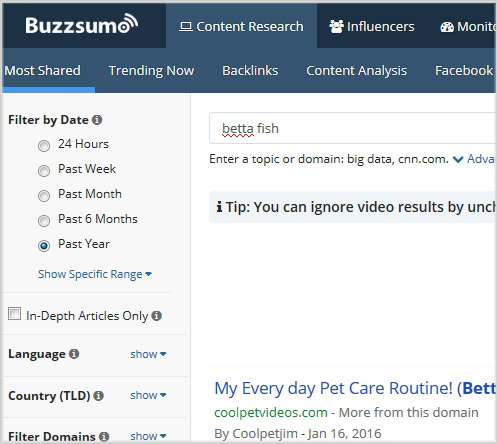Click the Country (TLD) info icon
498x444 pixels.
point(98,396)
